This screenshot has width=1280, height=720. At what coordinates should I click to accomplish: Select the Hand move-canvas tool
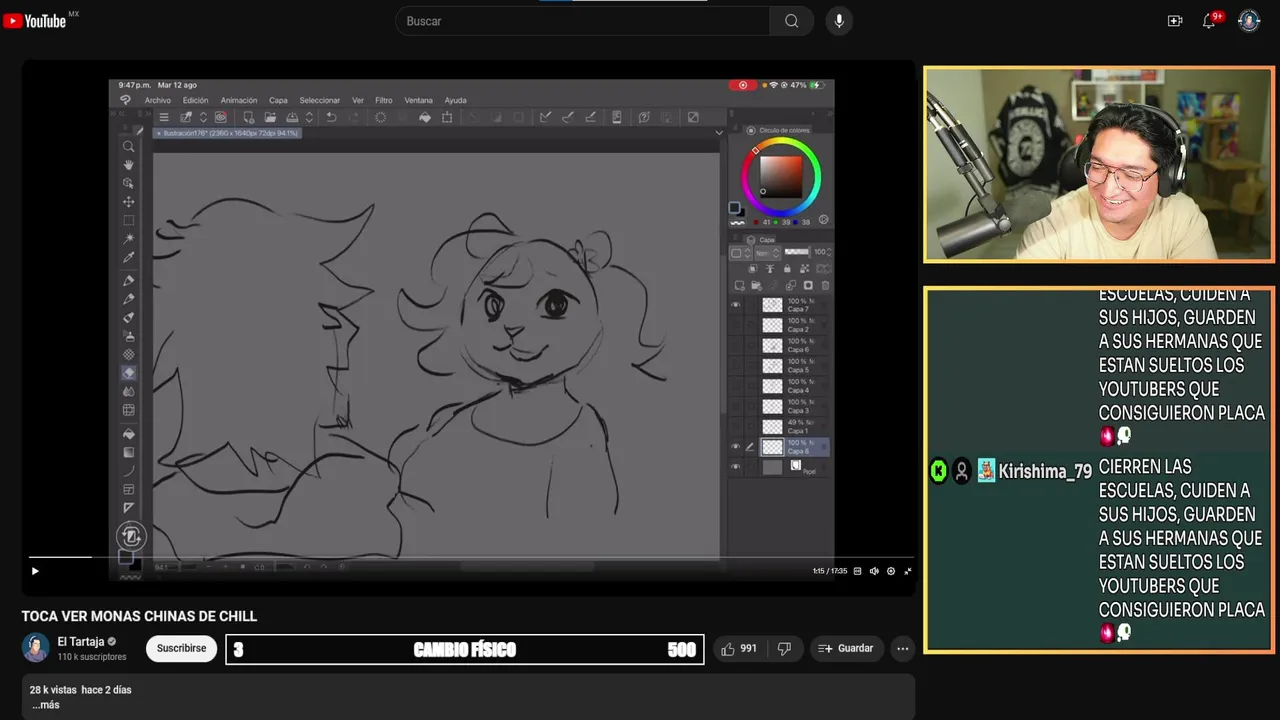tap(128, 165)
